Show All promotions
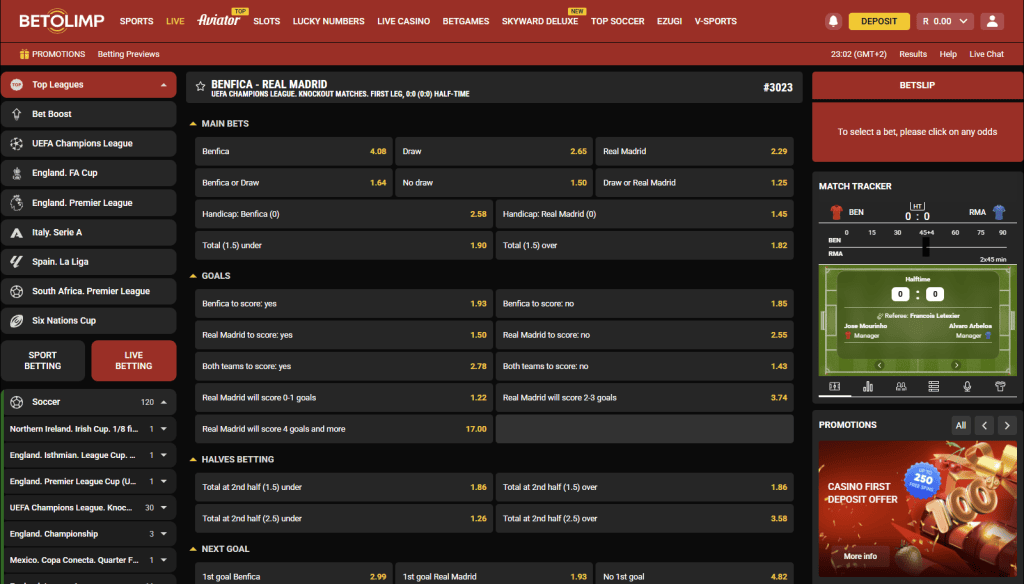Screen dimensions: 1024x584 click(961, 425)
